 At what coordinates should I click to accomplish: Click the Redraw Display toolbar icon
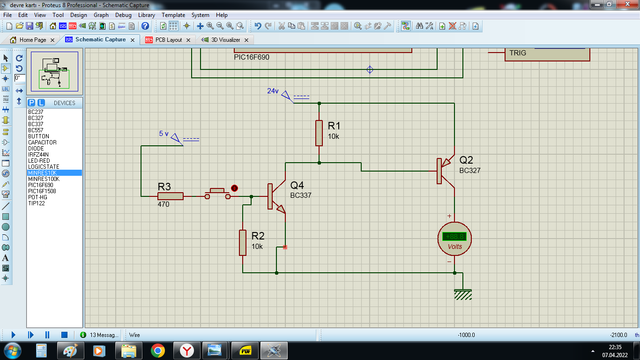163,26
